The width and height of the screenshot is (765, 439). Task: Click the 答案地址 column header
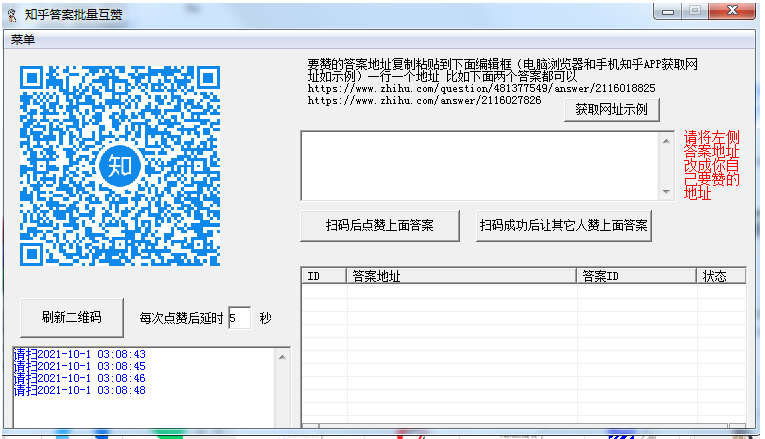point(461,276)
